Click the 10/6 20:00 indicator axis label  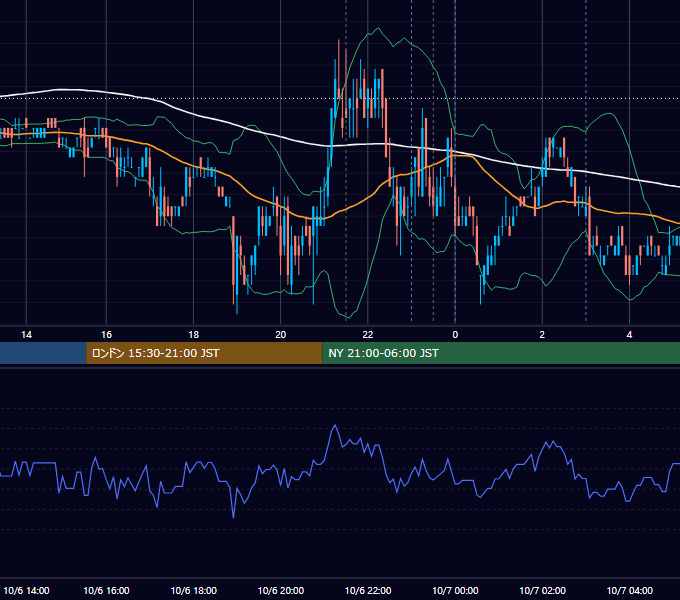(281, 590)
